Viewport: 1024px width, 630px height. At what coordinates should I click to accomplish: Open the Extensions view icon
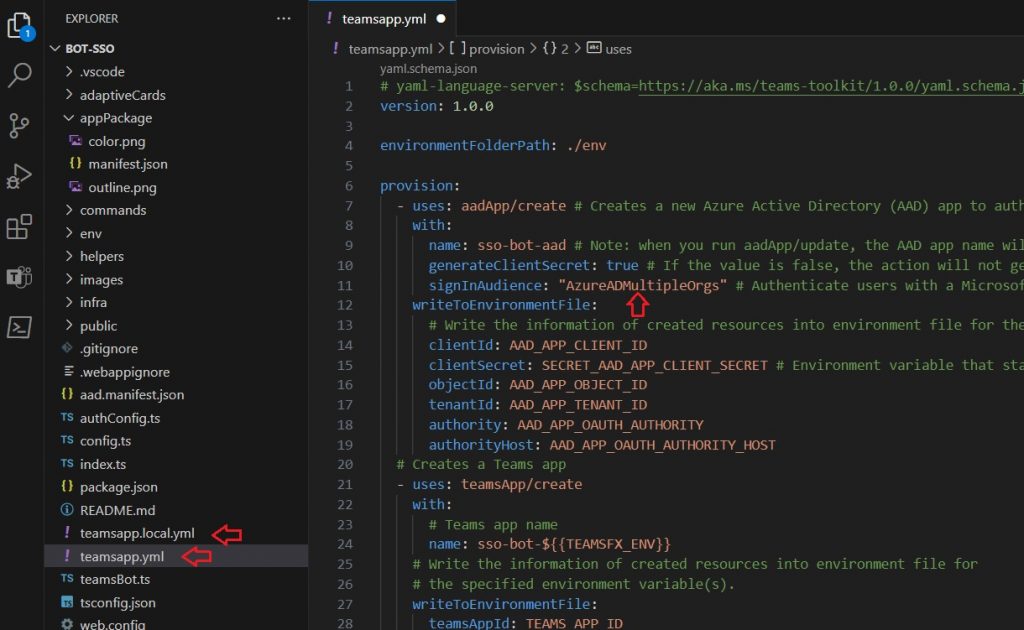[19, 227]
